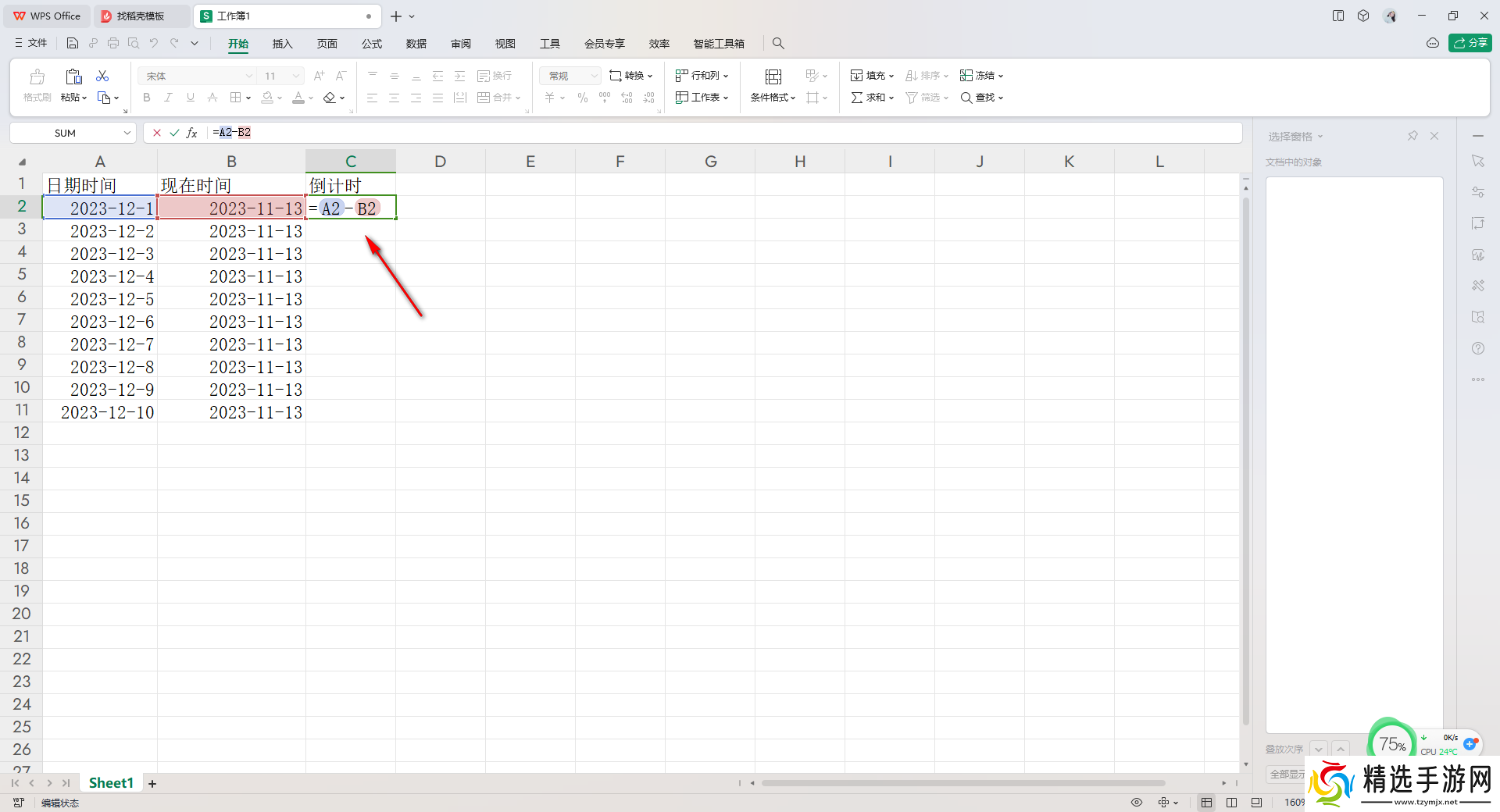Image resolution: width=1500 pixels, height=812 pixels.
Task: Click cell B2 containing 2023-11-13
Action: point(231,208)
